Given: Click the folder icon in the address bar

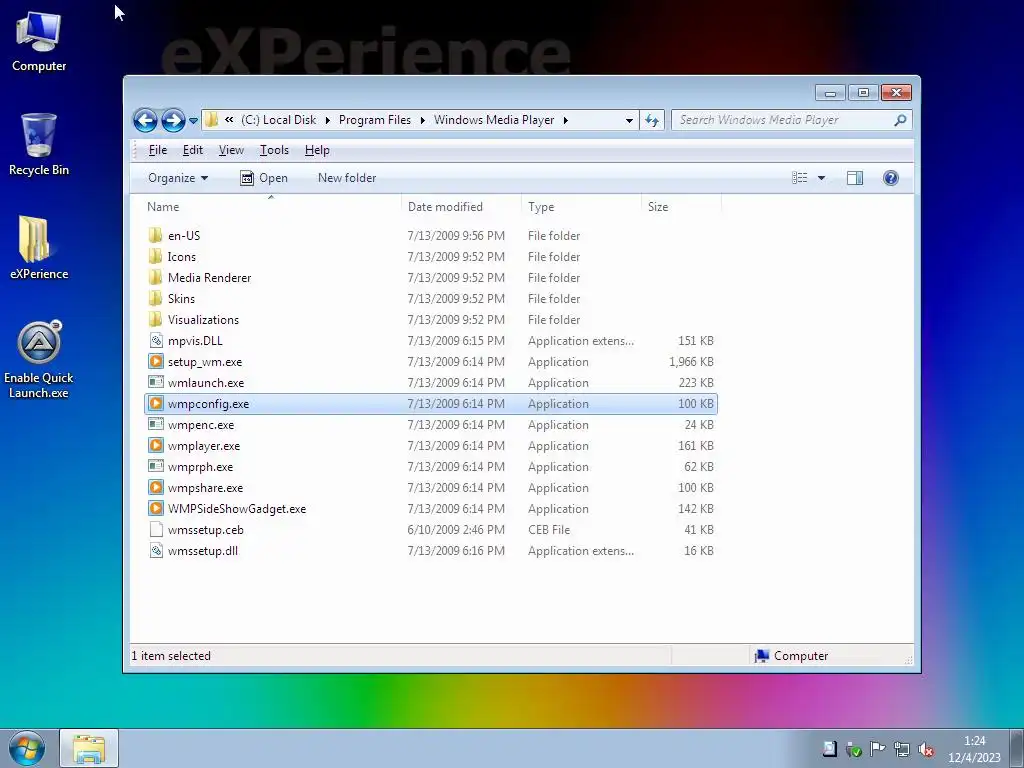Looking at the screenshot, I should tap(212, 120).
